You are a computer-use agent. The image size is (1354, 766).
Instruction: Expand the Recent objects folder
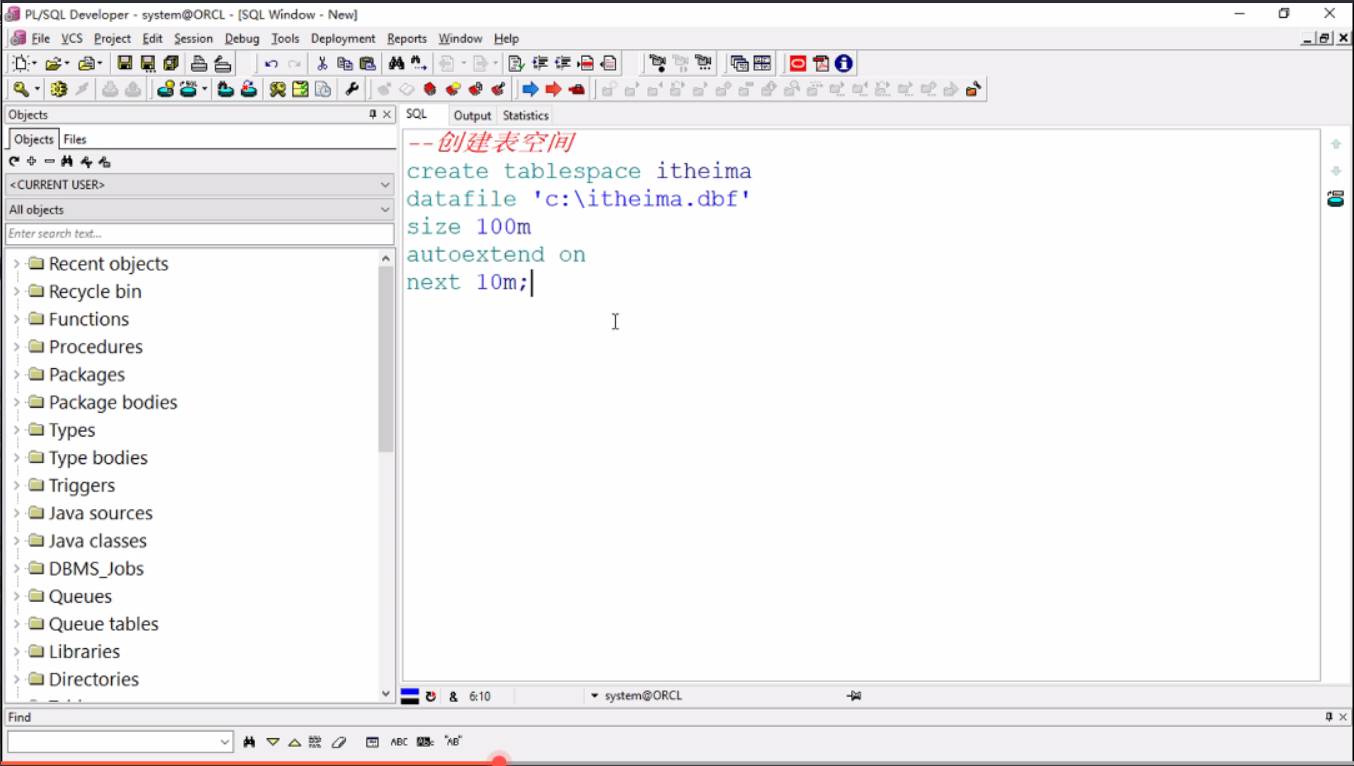[16, 264]
